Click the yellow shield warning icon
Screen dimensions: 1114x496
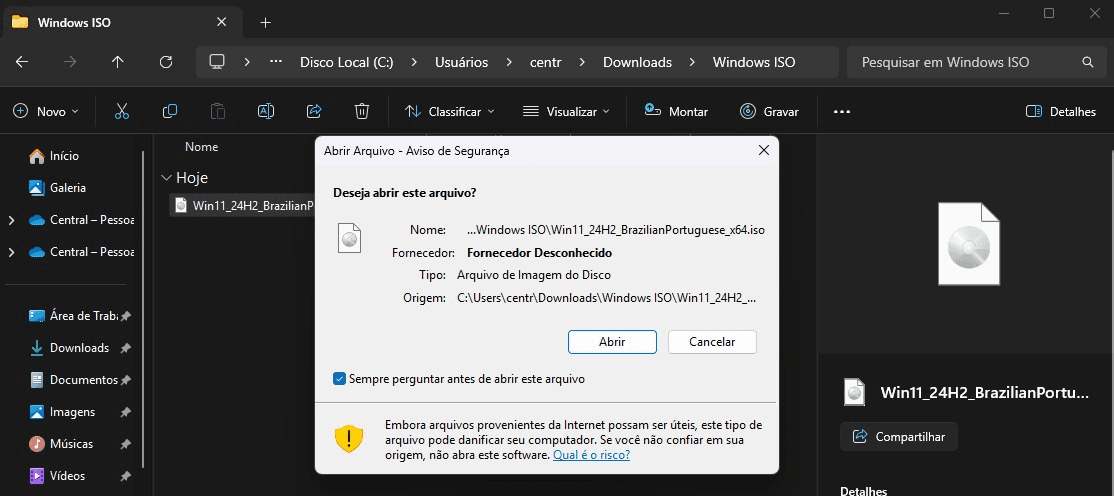click(349, 438)
